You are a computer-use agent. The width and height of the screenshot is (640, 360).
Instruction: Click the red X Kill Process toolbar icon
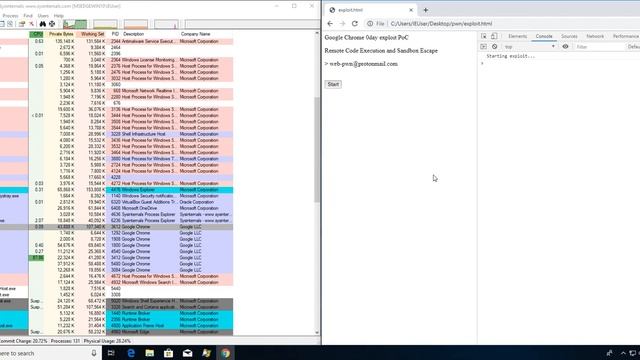tap(31, 24)
